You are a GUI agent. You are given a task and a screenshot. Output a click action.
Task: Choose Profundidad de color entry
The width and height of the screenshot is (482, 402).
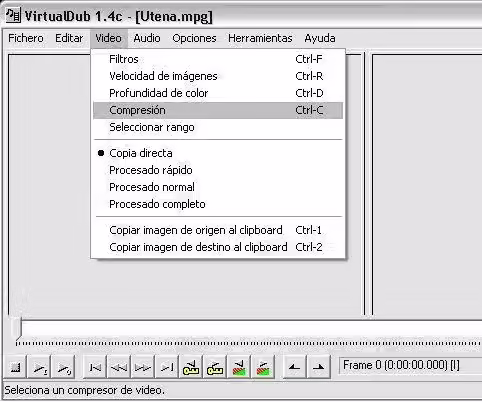pyautogui.click(x=218, y=93)
